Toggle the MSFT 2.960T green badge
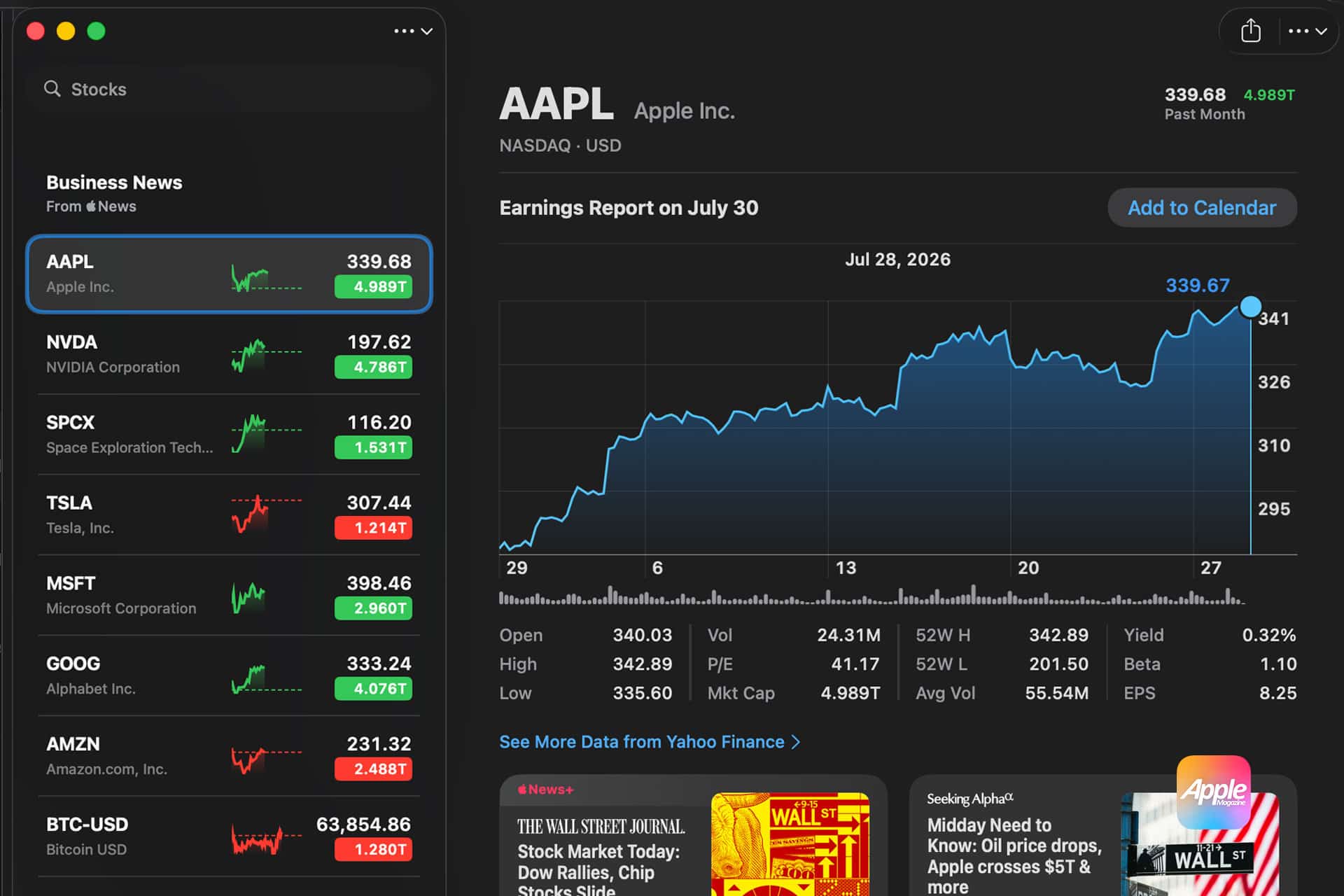The width and height of the screenshot is (1344, 896). tap(373, 608)
